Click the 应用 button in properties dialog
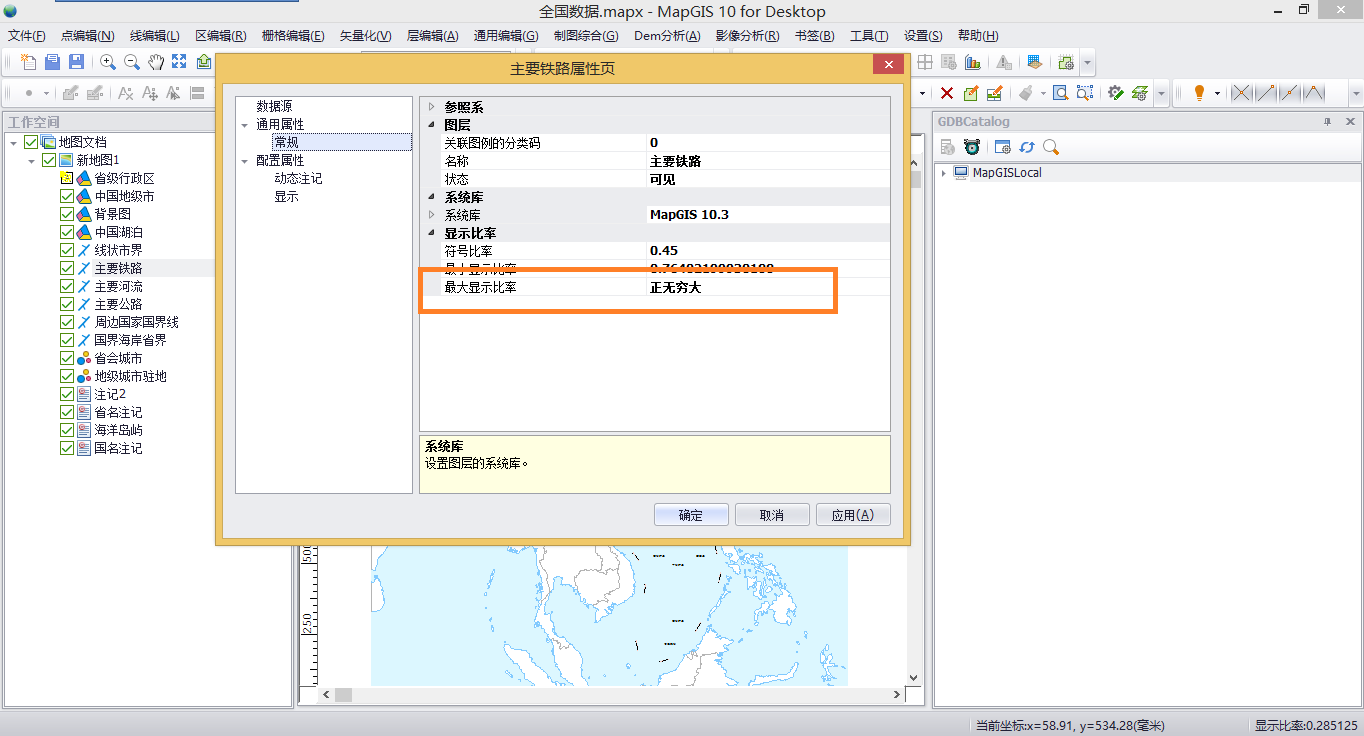Viewport: 1364px width, 736px height. tap(852, 514)
